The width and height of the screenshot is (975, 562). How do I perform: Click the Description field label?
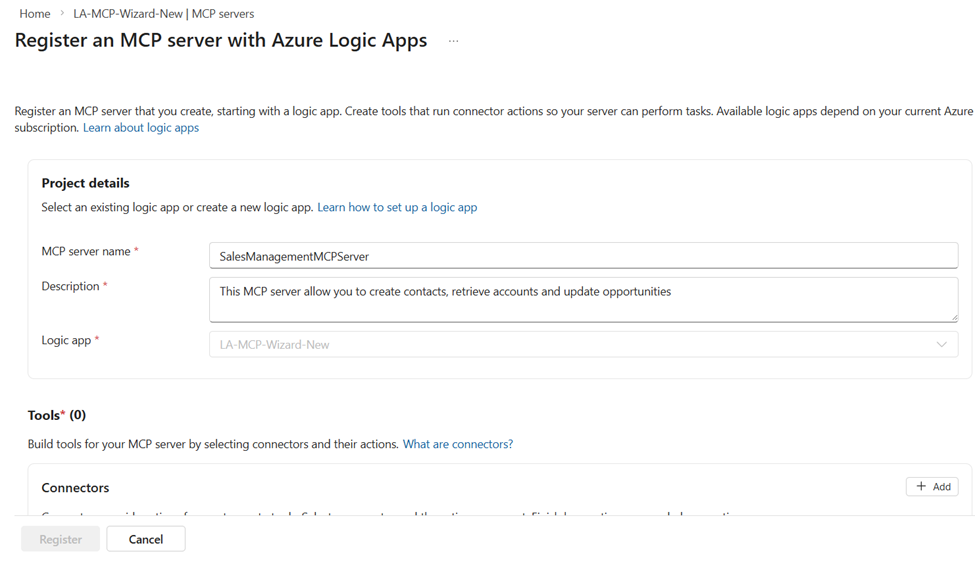pos(70,286)
